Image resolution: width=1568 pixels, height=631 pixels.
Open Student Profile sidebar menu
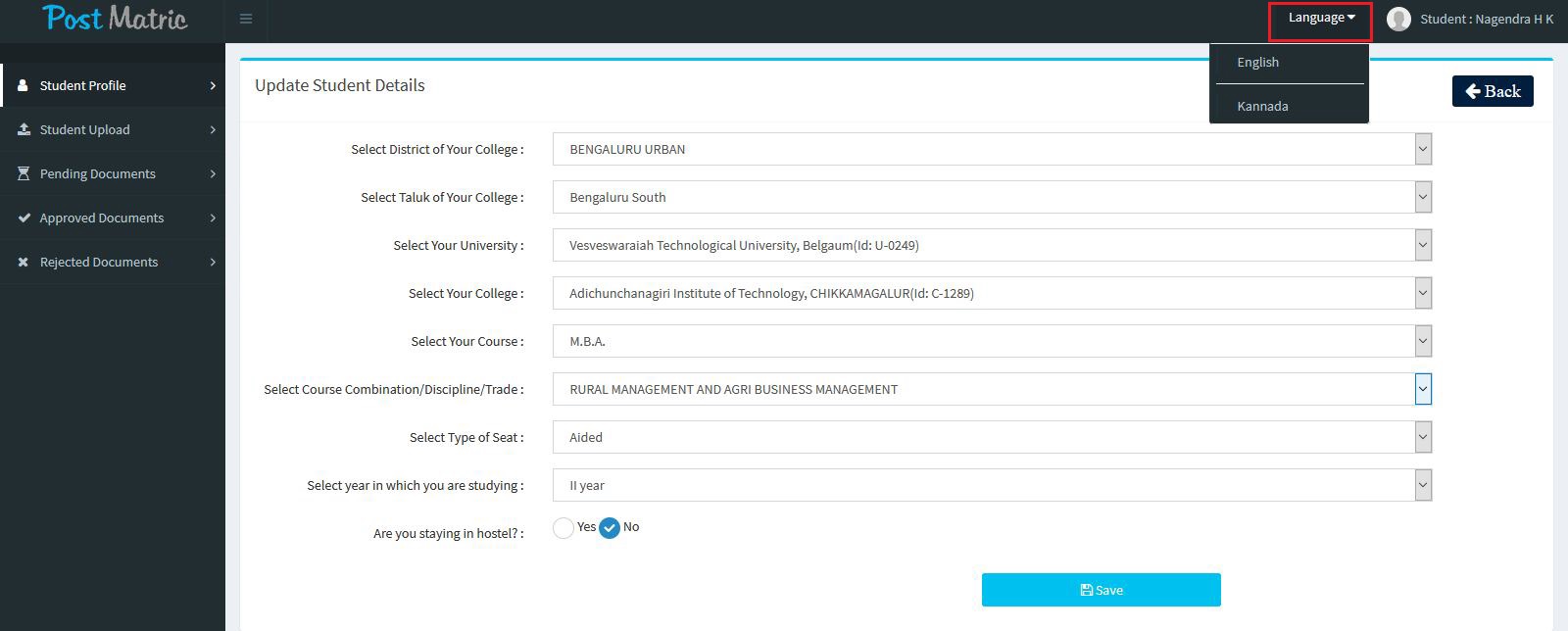[113, 85]
